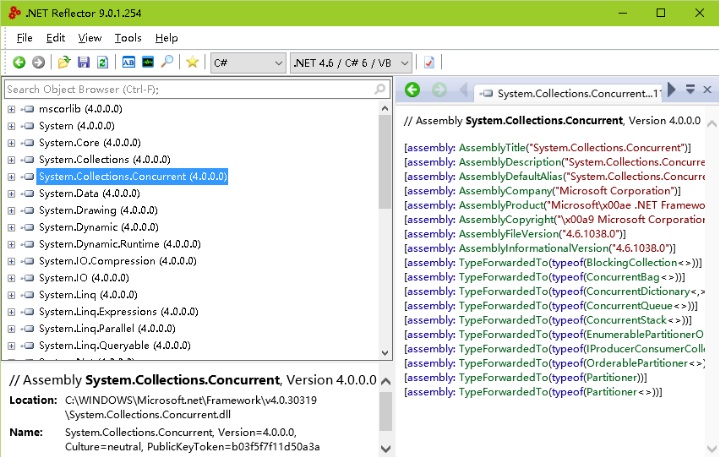
Task: Click the Save icon in toolbar
Action: point(83,62)
